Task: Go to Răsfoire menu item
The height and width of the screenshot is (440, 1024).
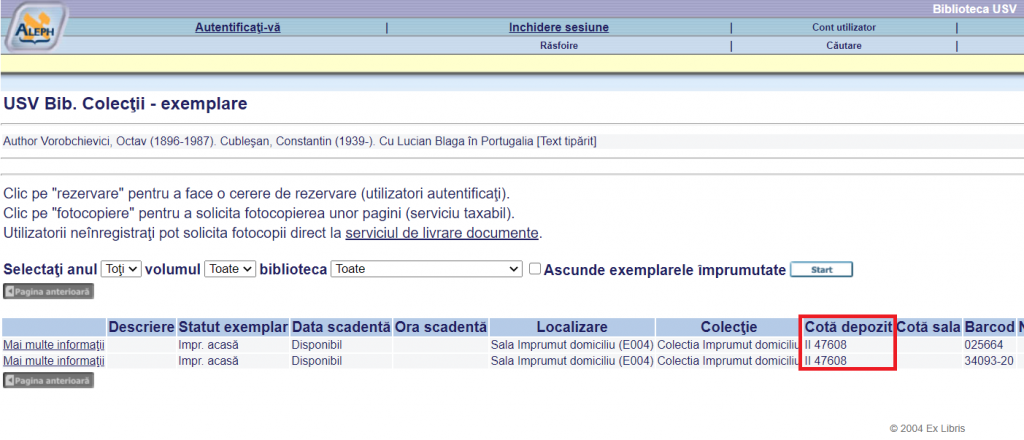Action: [x=558, y=45]
